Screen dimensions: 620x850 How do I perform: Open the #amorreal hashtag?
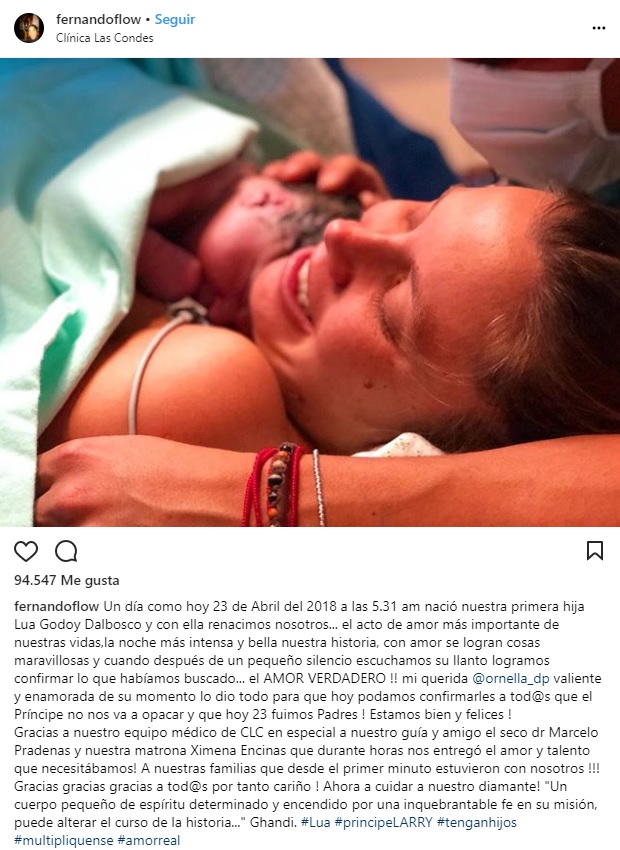click(148, 841)
